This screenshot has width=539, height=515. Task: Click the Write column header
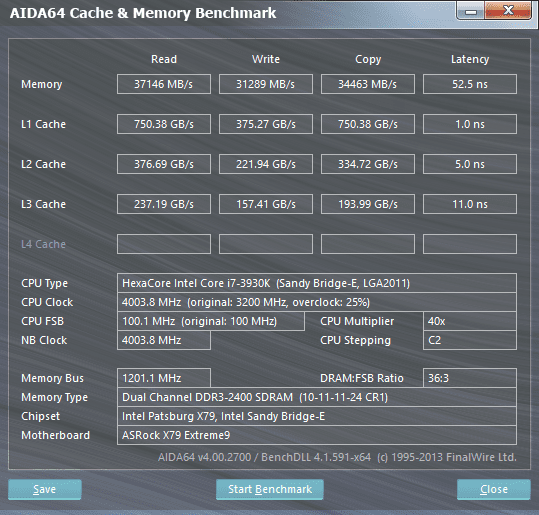tap(266, 59)
